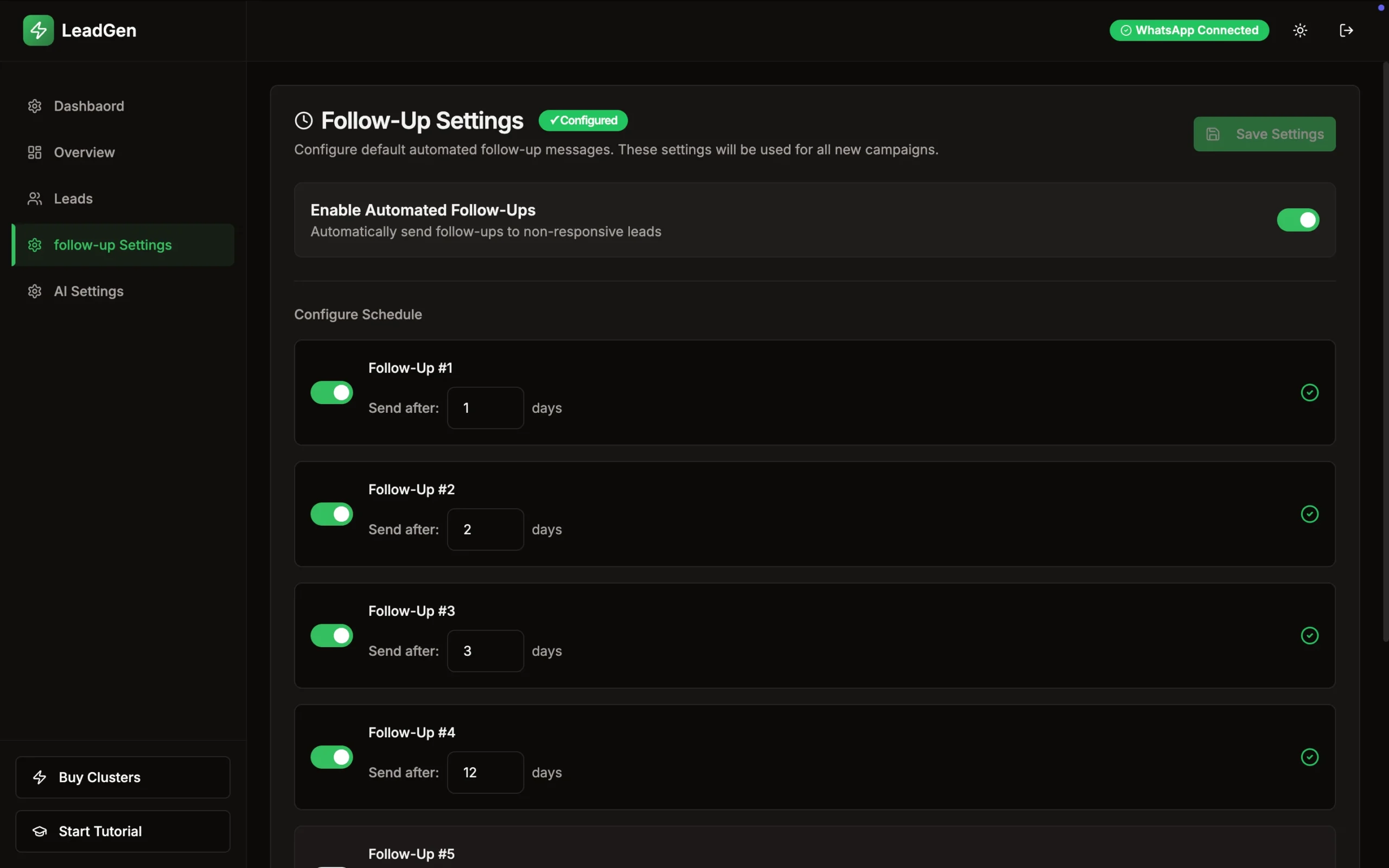Turn off the Follow-Up #1 toggle
Viewport: 1389px width, 868px height.
click(332, 393)
